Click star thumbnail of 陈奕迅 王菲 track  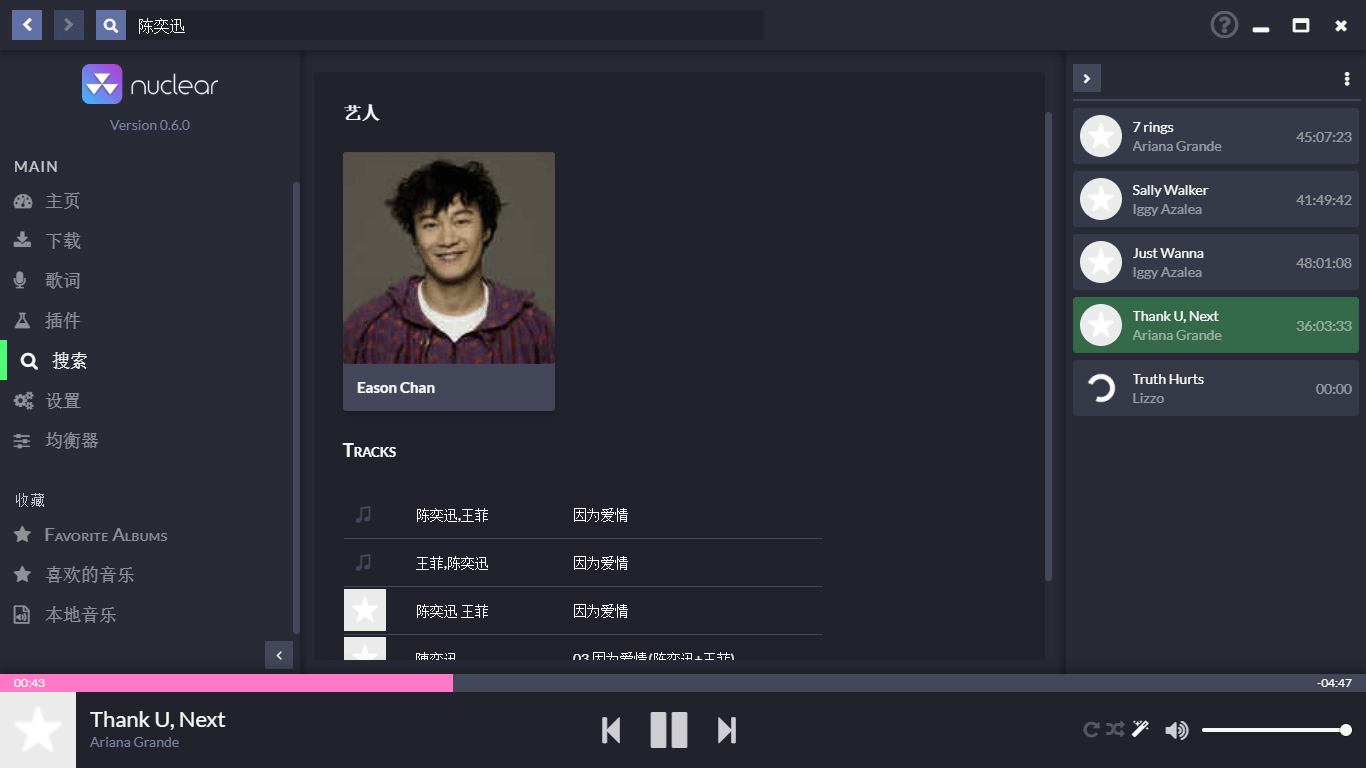[x=365, y=610]
